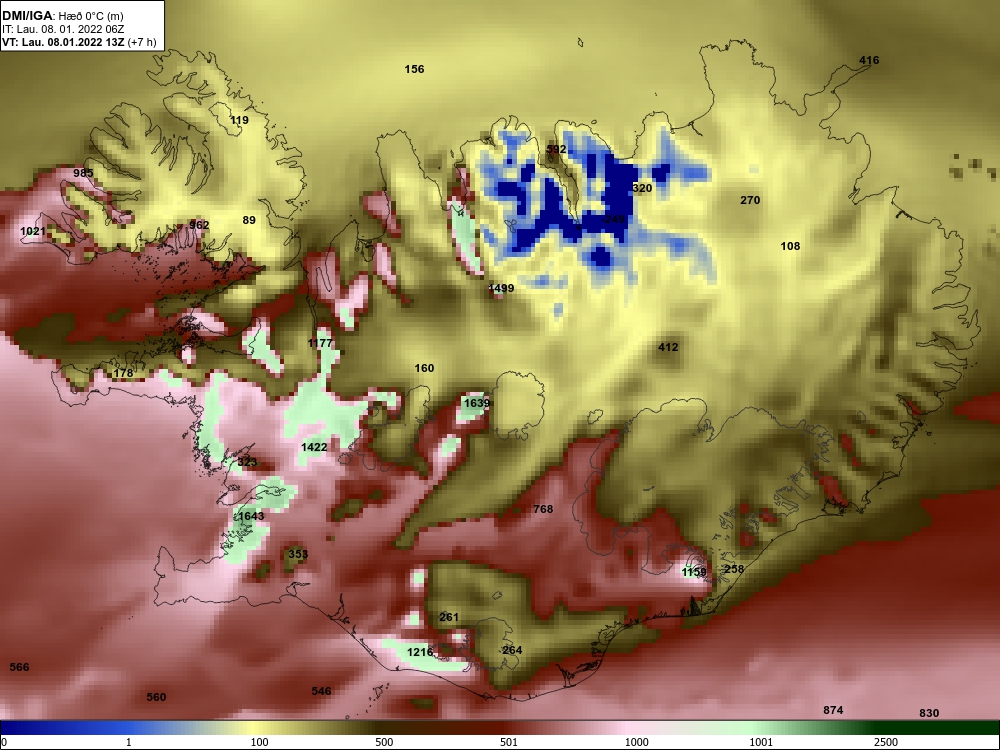Select the 874 value in the southeast ocean
The height and width of the screenshot is (750, 1000).
click(834, 710)
